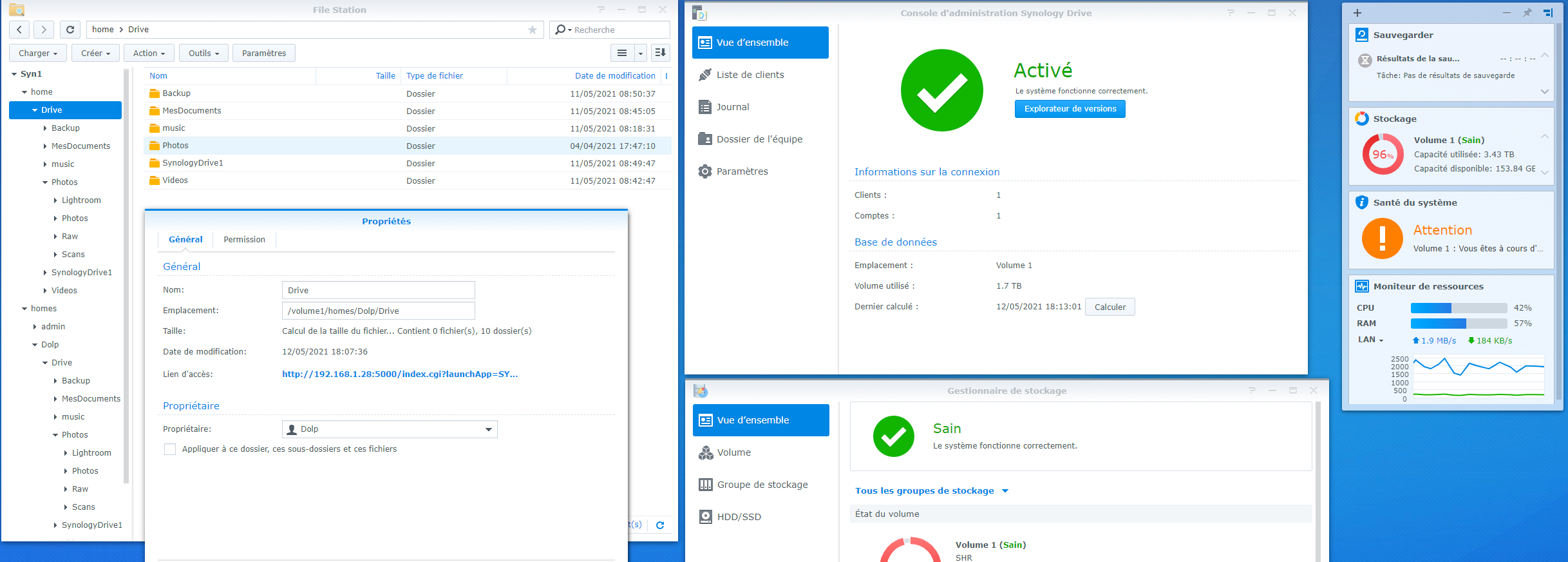Viewport: 1568px width, 562px height.
Task: Add the current folder to favorites via the star
Action: point(533,30)
